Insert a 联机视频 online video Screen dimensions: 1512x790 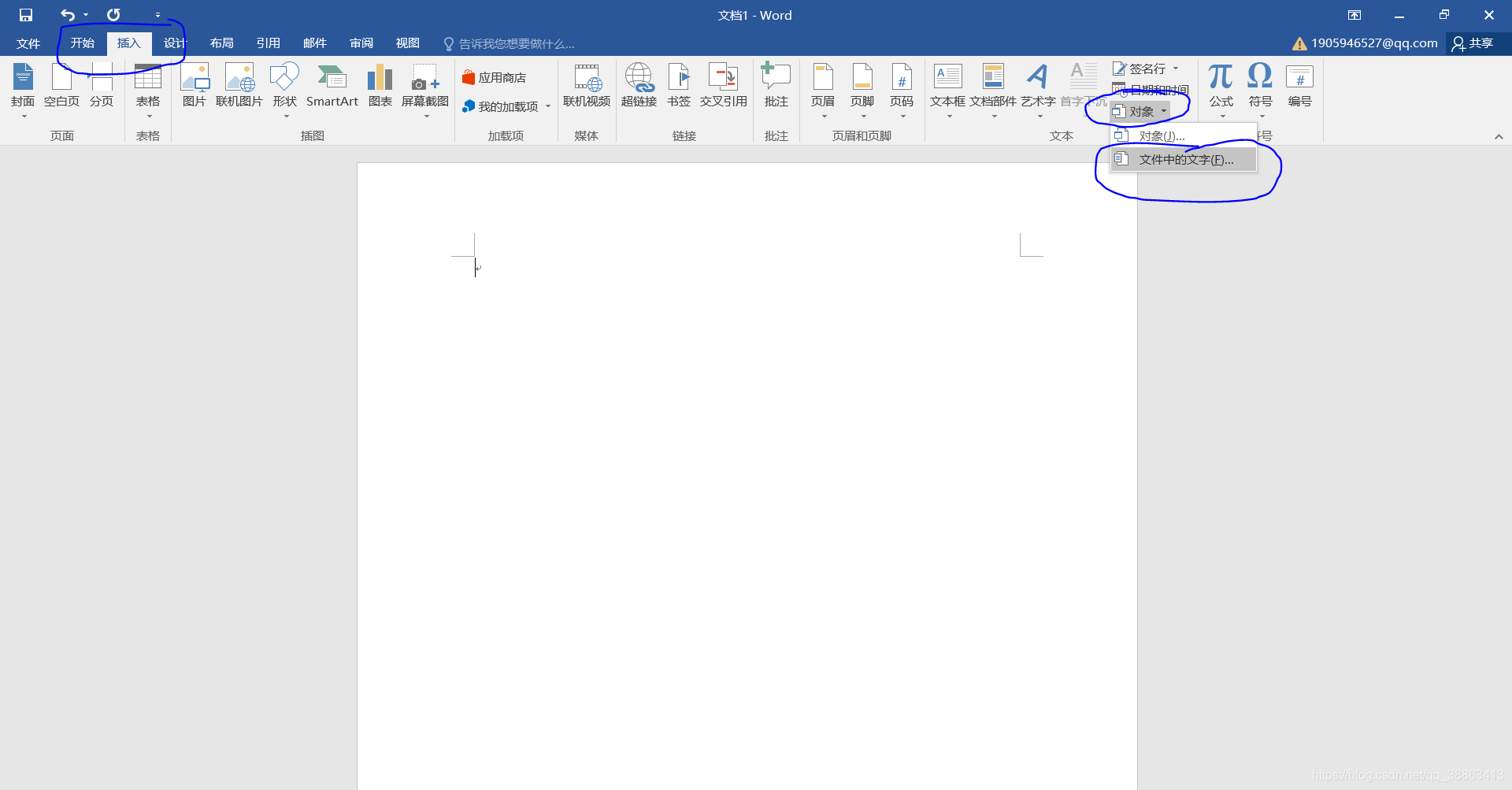click(x=587, y=85)
